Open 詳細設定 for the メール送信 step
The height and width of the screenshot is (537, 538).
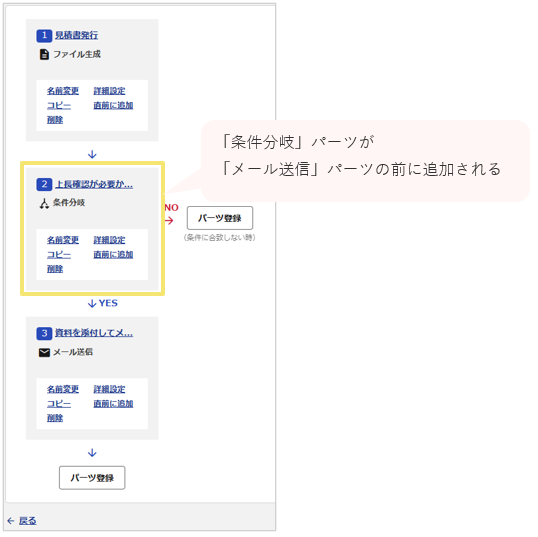[x=109, y=389]
